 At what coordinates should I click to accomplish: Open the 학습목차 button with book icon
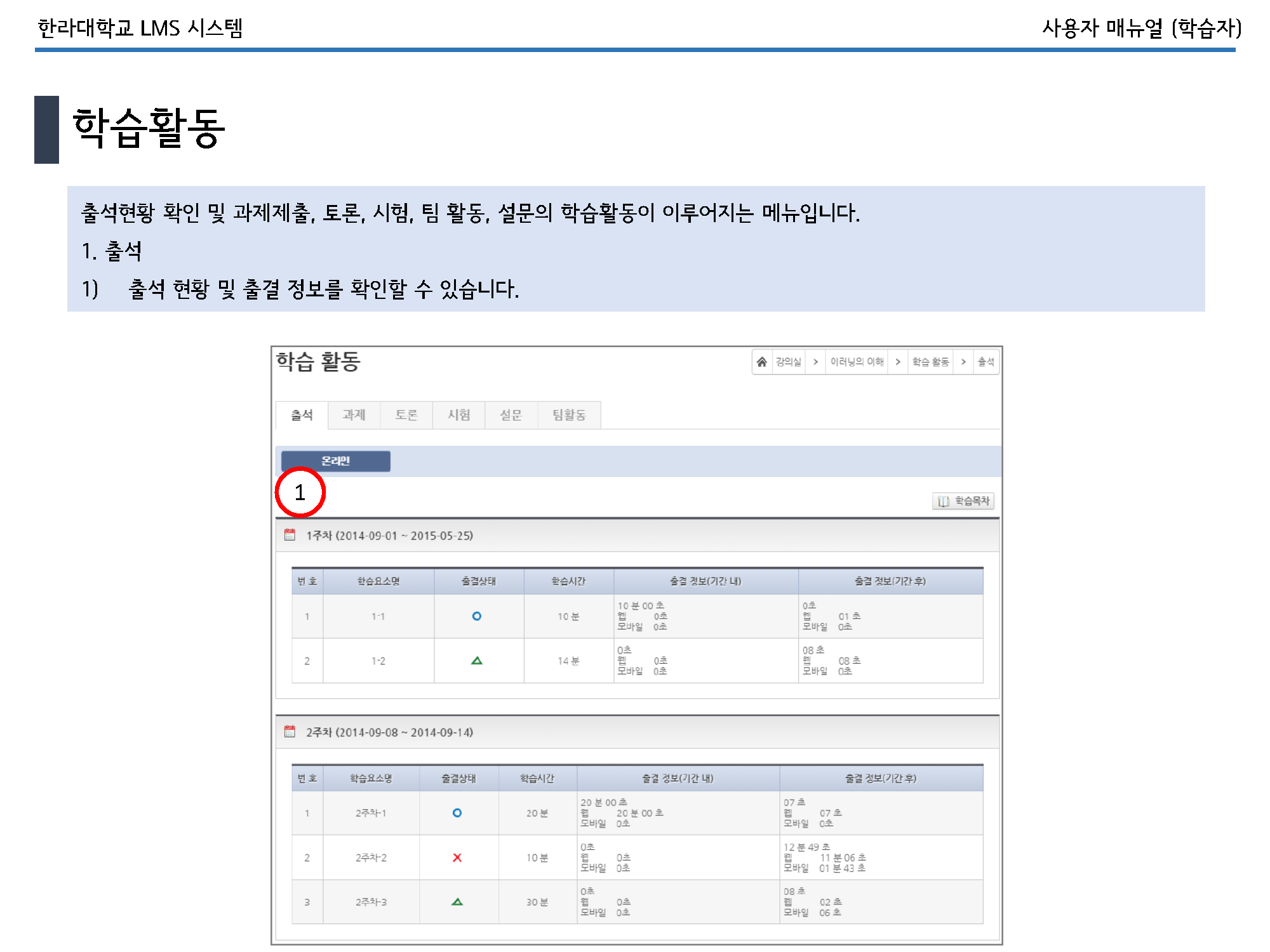[x=963, y=501]
